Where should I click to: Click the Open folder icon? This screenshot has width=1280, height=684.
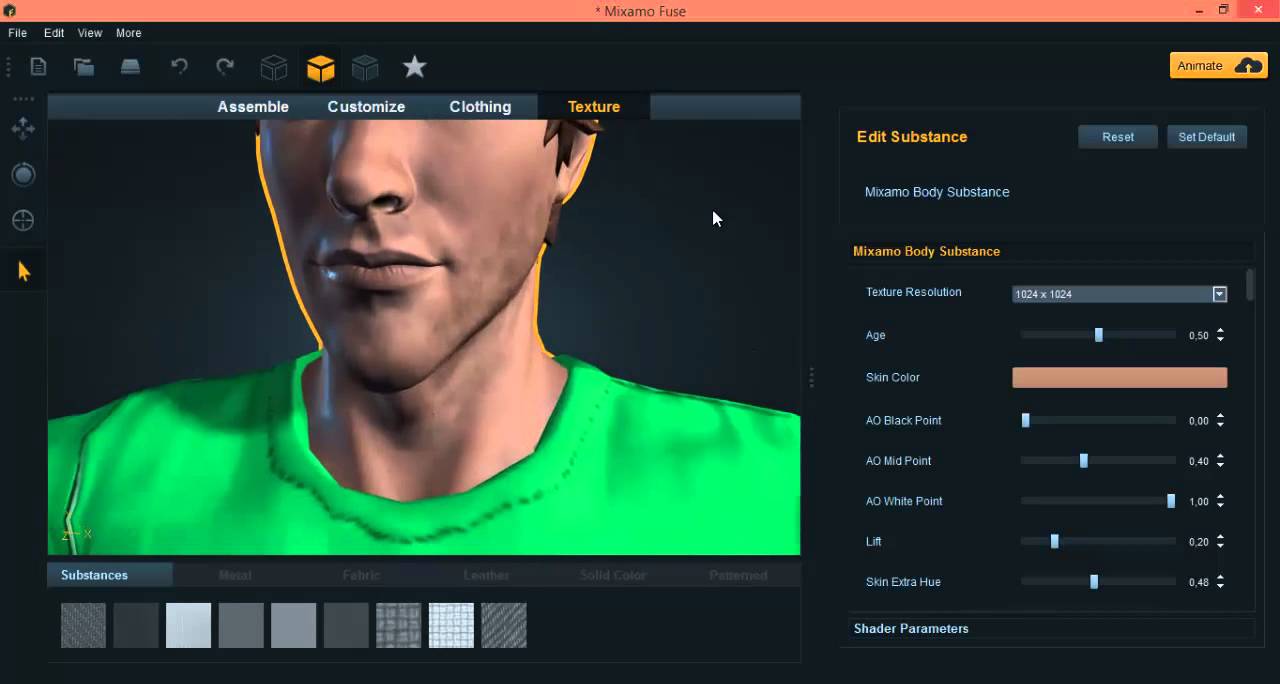pyautogui.click(x=84, y=67)
